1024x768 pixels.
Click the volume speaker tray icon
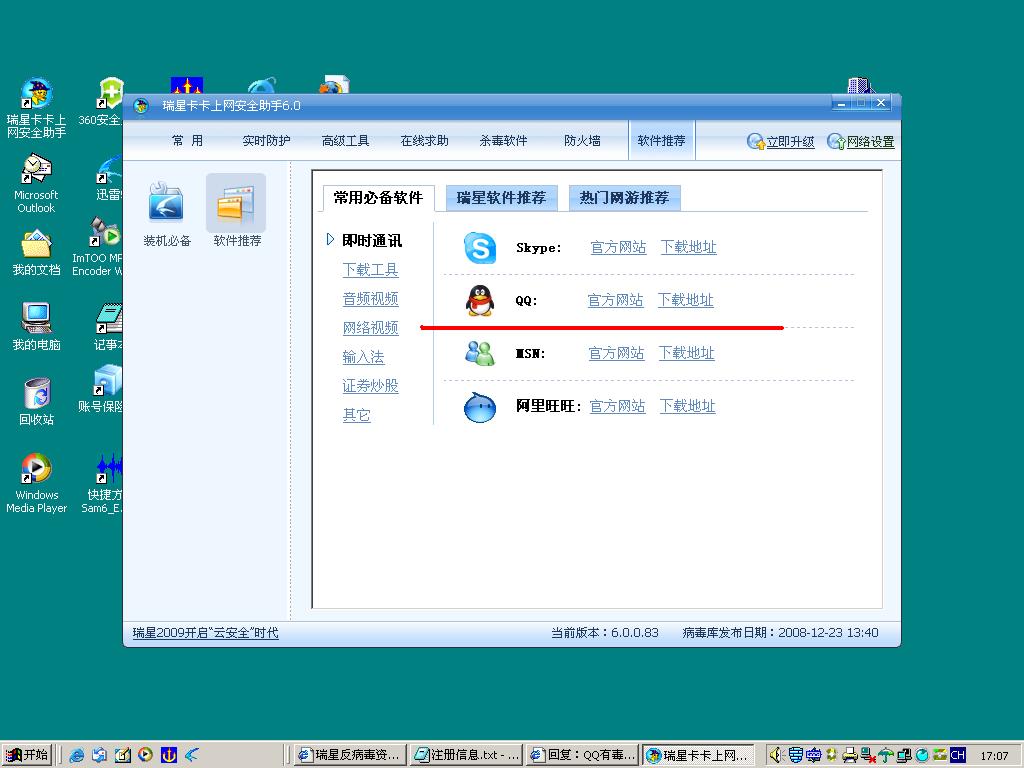click(775, 755)
